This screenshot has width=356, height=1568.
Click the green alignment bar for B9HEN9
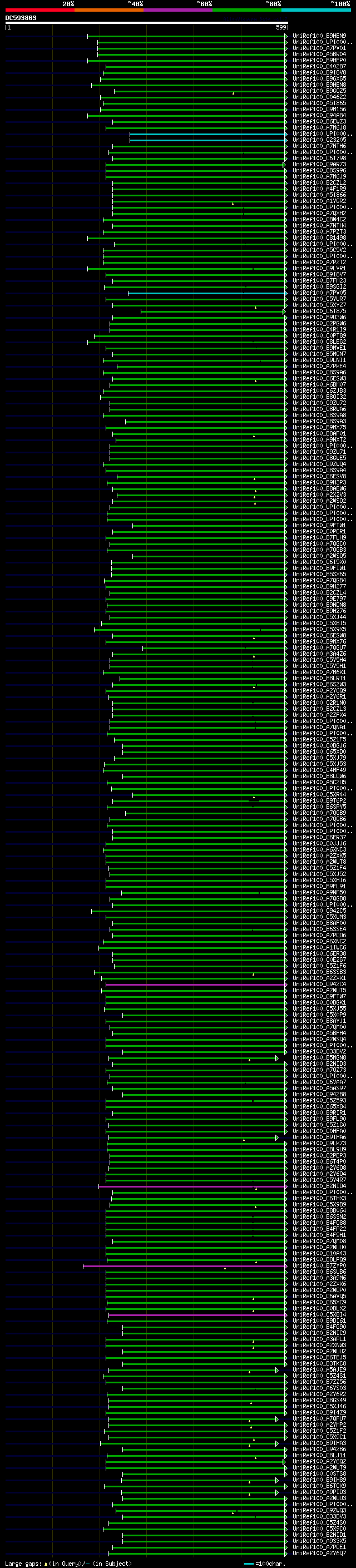(187, 36)
